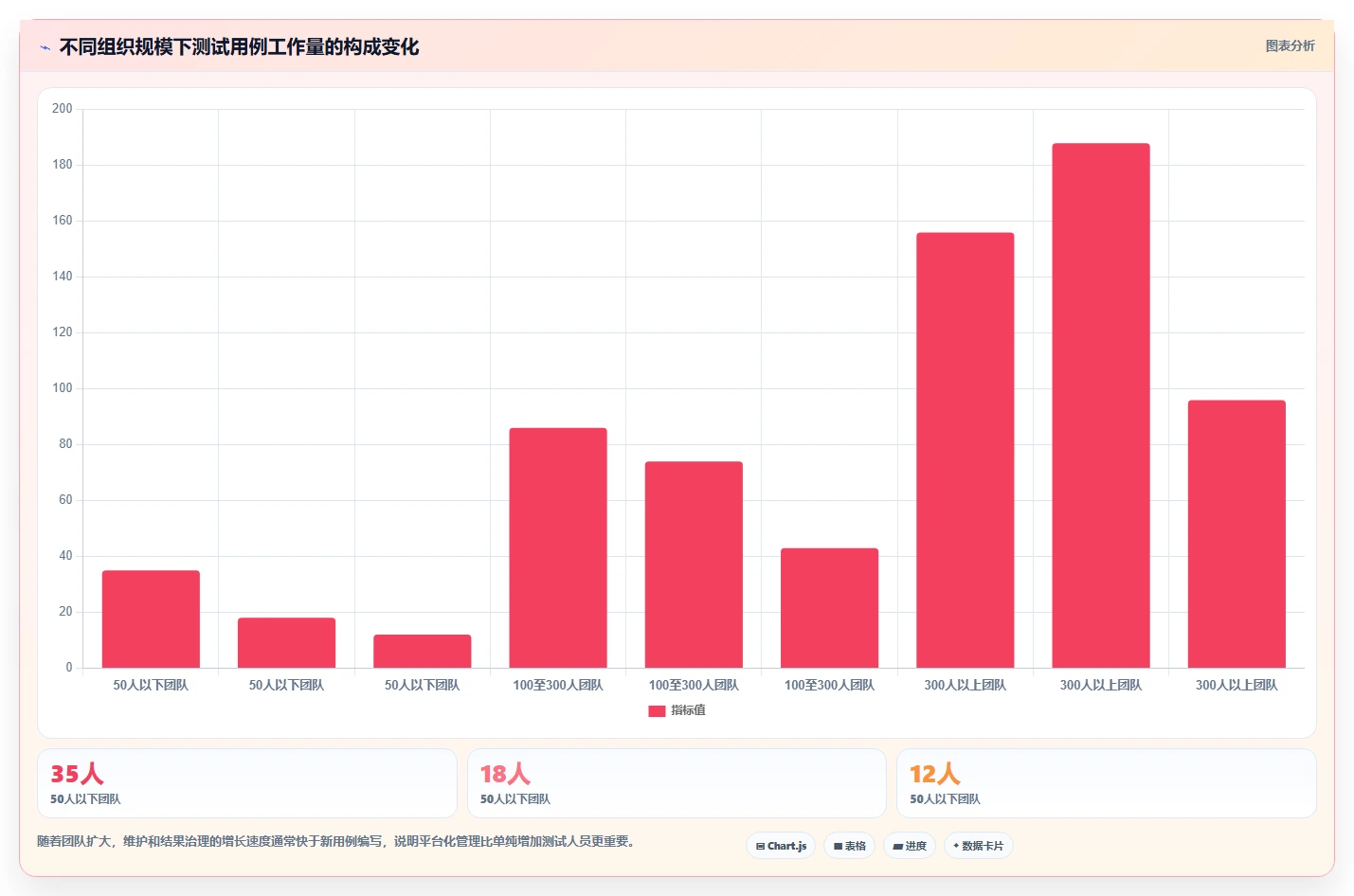Select the chart title 不同组织规模下测试用例工作量的构成变化
1354x896 pixels.
click(x=239, y=47)
